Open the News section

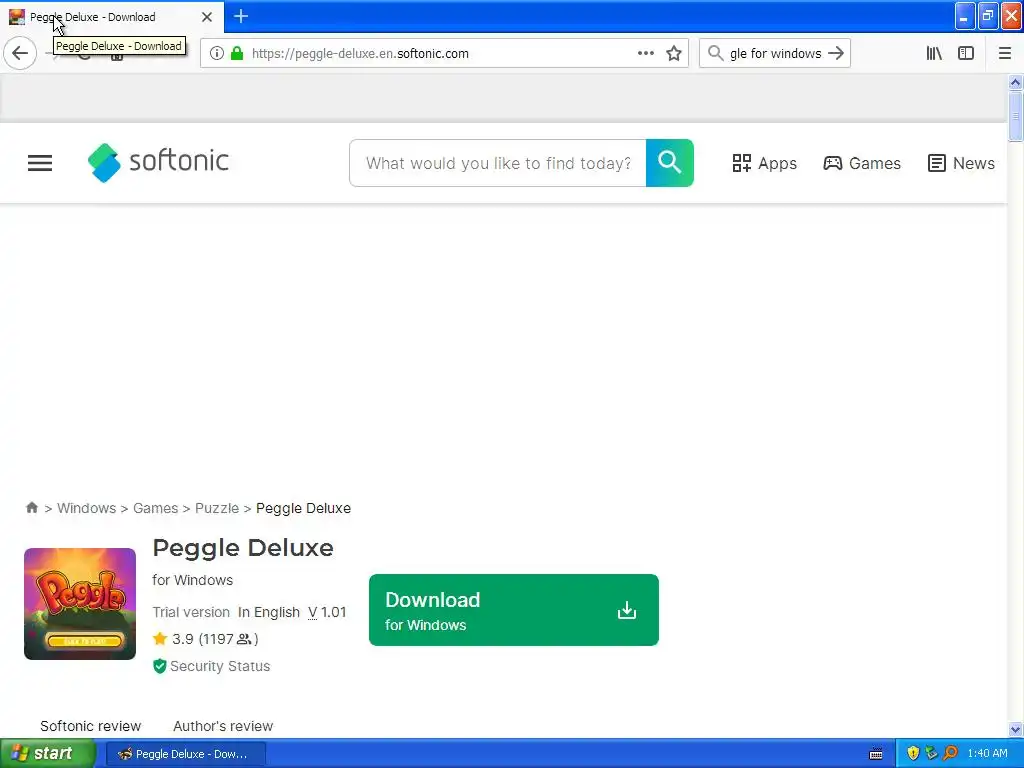point(961,163)
